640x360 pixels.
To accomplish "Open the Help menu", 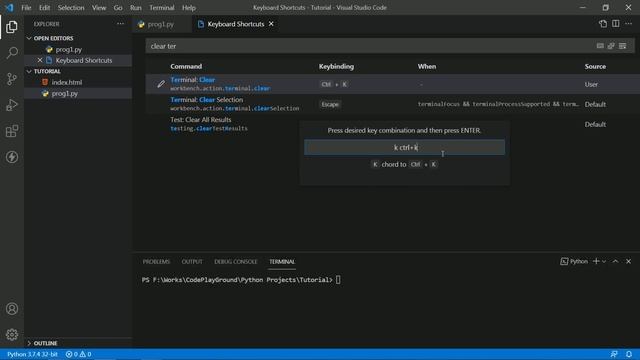I will [x=189, y=7].
